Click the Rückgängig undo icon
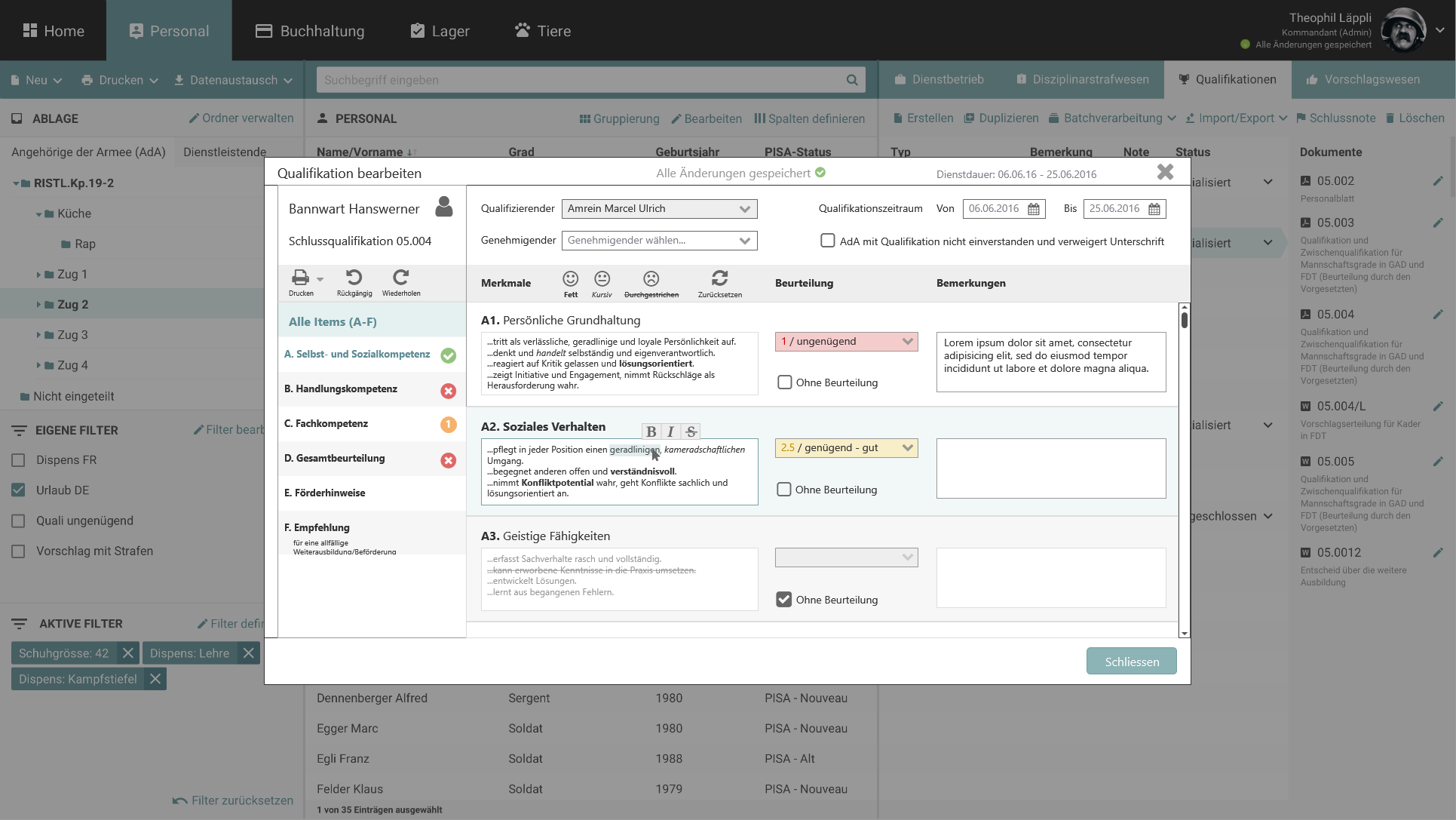 354,278
